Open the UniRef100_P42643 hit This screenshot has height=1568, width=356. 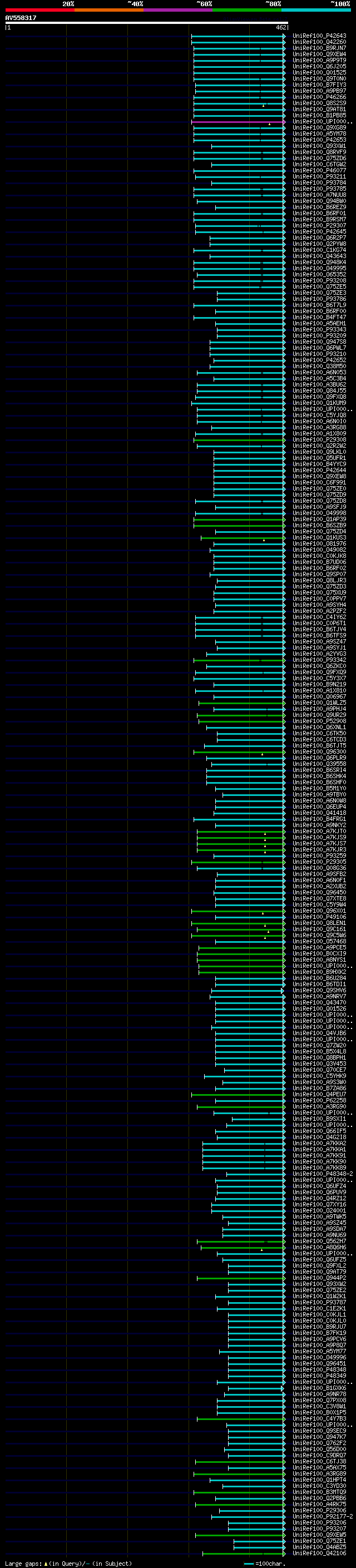coord(319,36)
